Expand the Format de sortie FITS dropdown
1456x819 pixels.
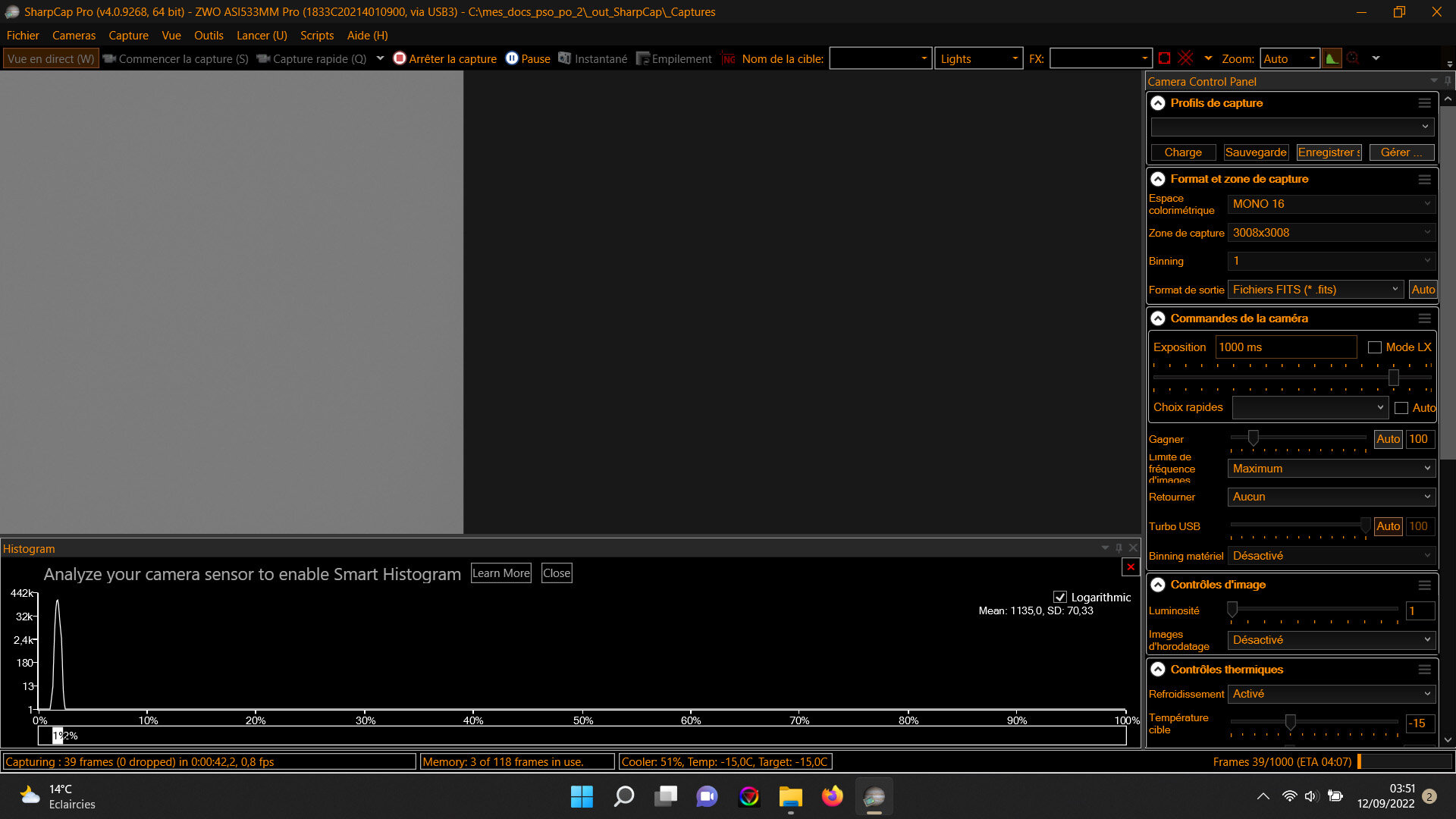pos(1316,290)
